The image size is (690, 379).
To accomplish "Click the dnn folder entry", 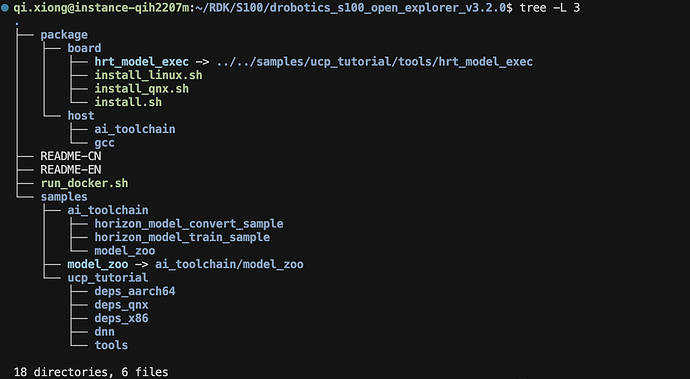I will 104,332.
